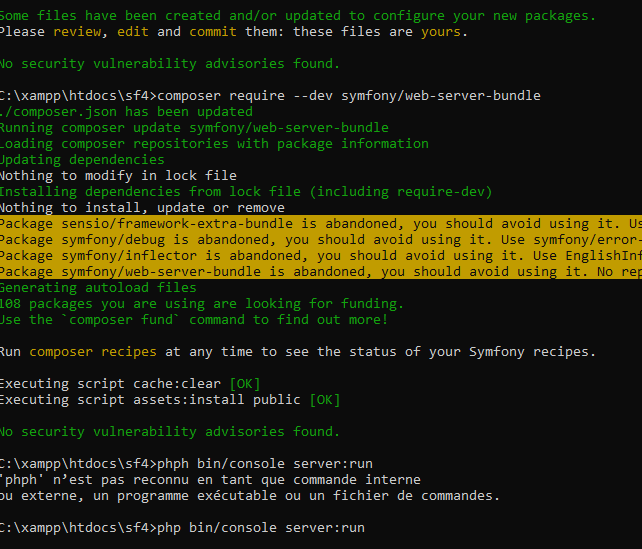Click the 'sensio/framework-extra-bundle is abandoned' warning line
Viewport: 642px width, 549px height.
(x=321, y=224)
